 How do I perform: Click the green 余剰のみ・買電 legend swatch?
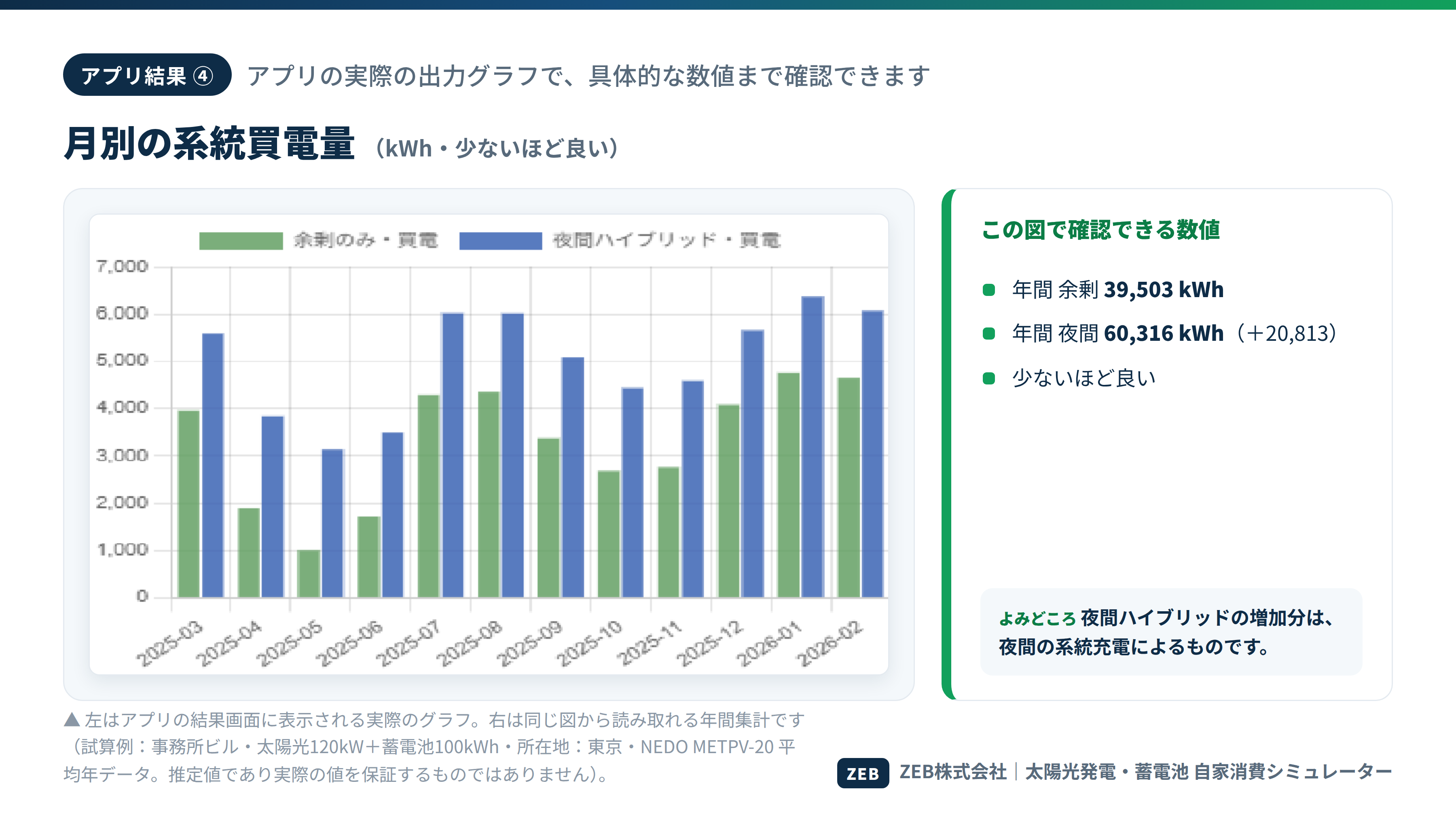241,241
